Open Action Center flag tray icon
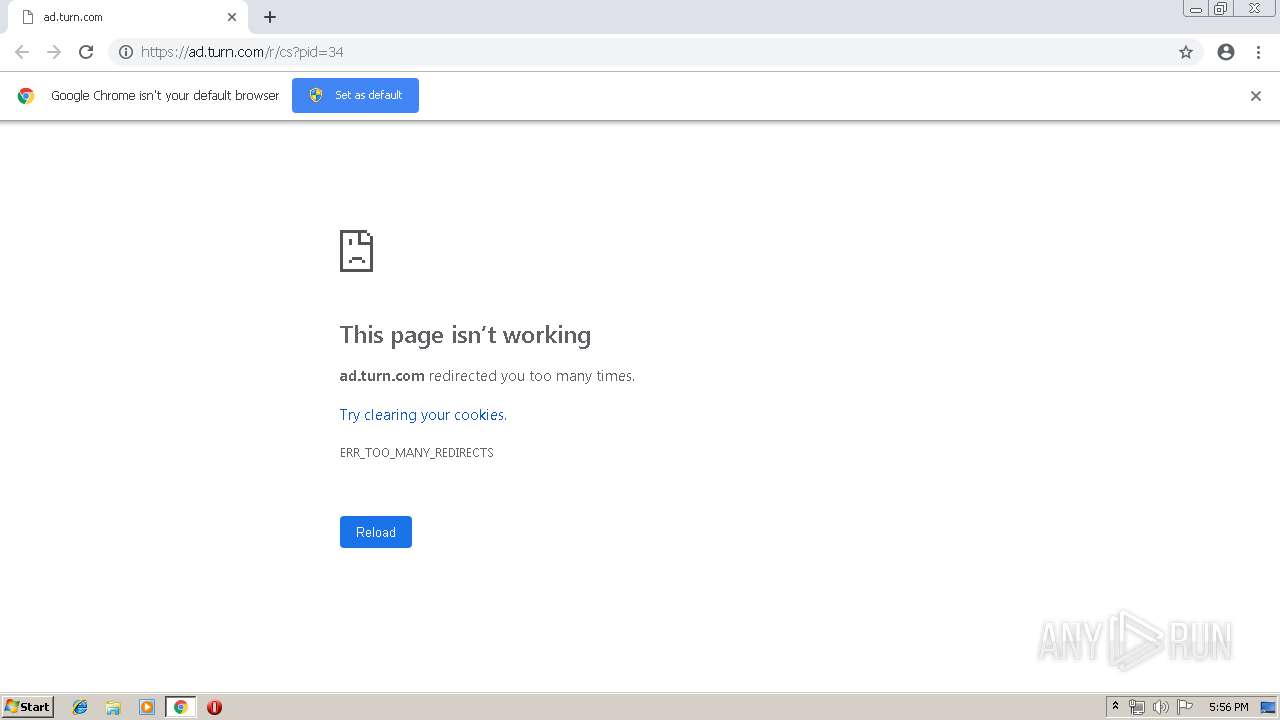The image size is (1280, 720). click(x=1185, y=707)
